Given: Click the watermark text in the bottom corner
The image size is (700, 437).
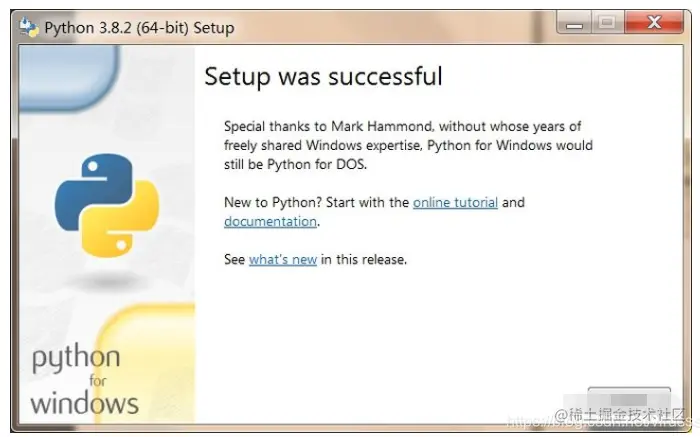Looking at the screenshot, I should (x=620, y=413).
